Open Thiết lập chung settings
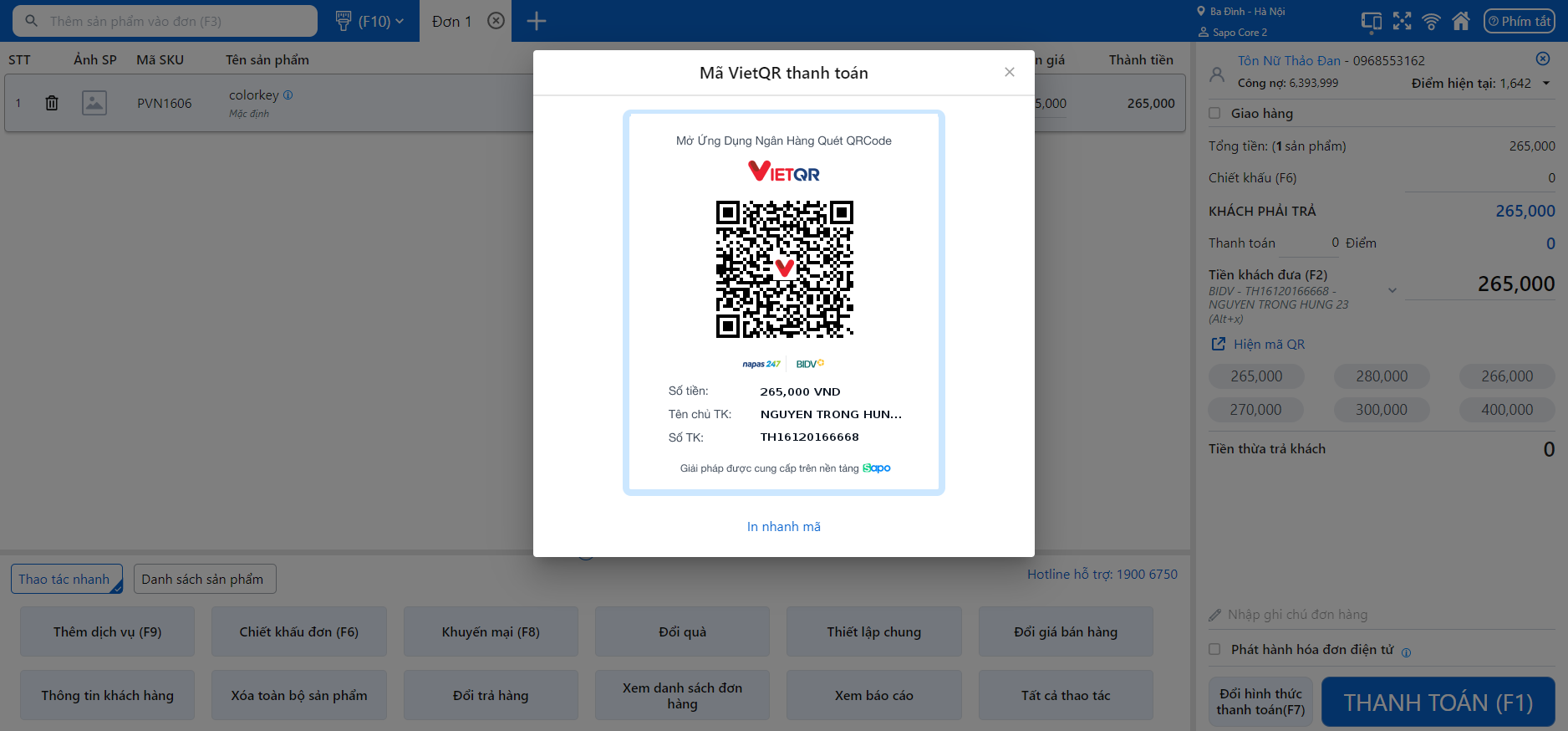 (x=874, y=631)
